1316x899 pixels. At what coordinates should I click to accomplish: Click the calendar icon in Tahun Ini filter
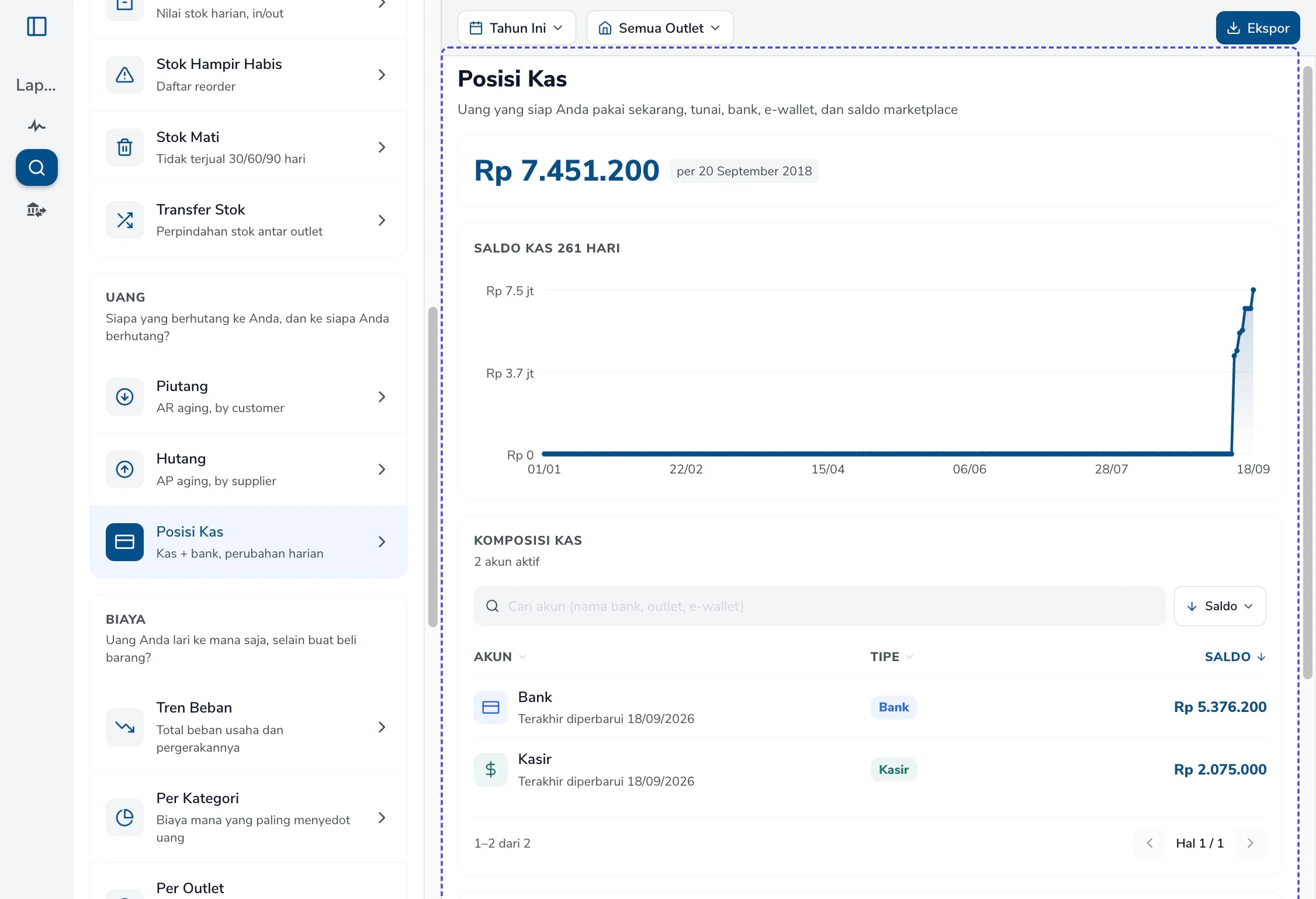click(x=476, y=28)
